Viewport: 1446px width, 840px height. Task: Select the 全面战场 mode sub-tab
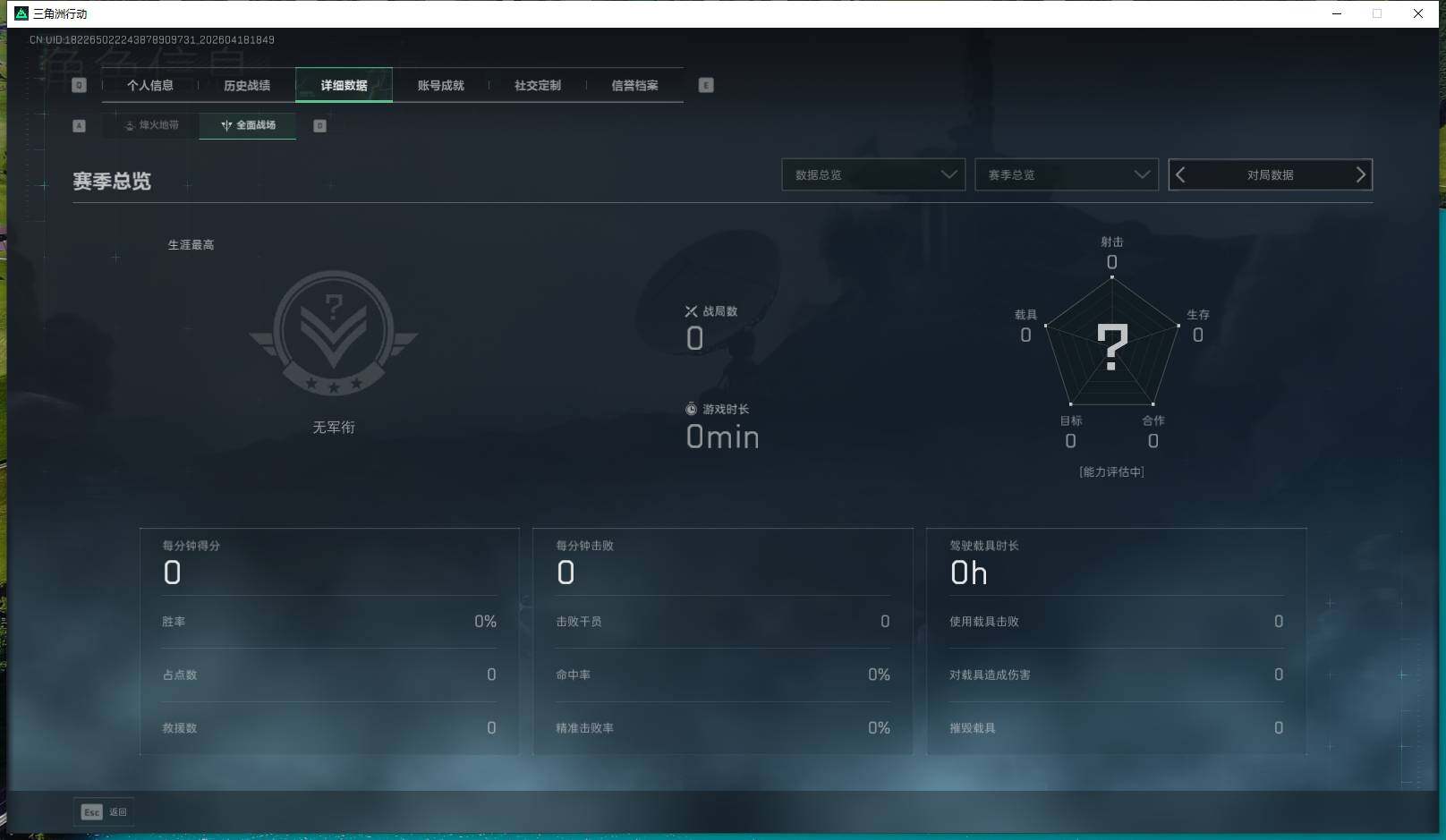248,125
